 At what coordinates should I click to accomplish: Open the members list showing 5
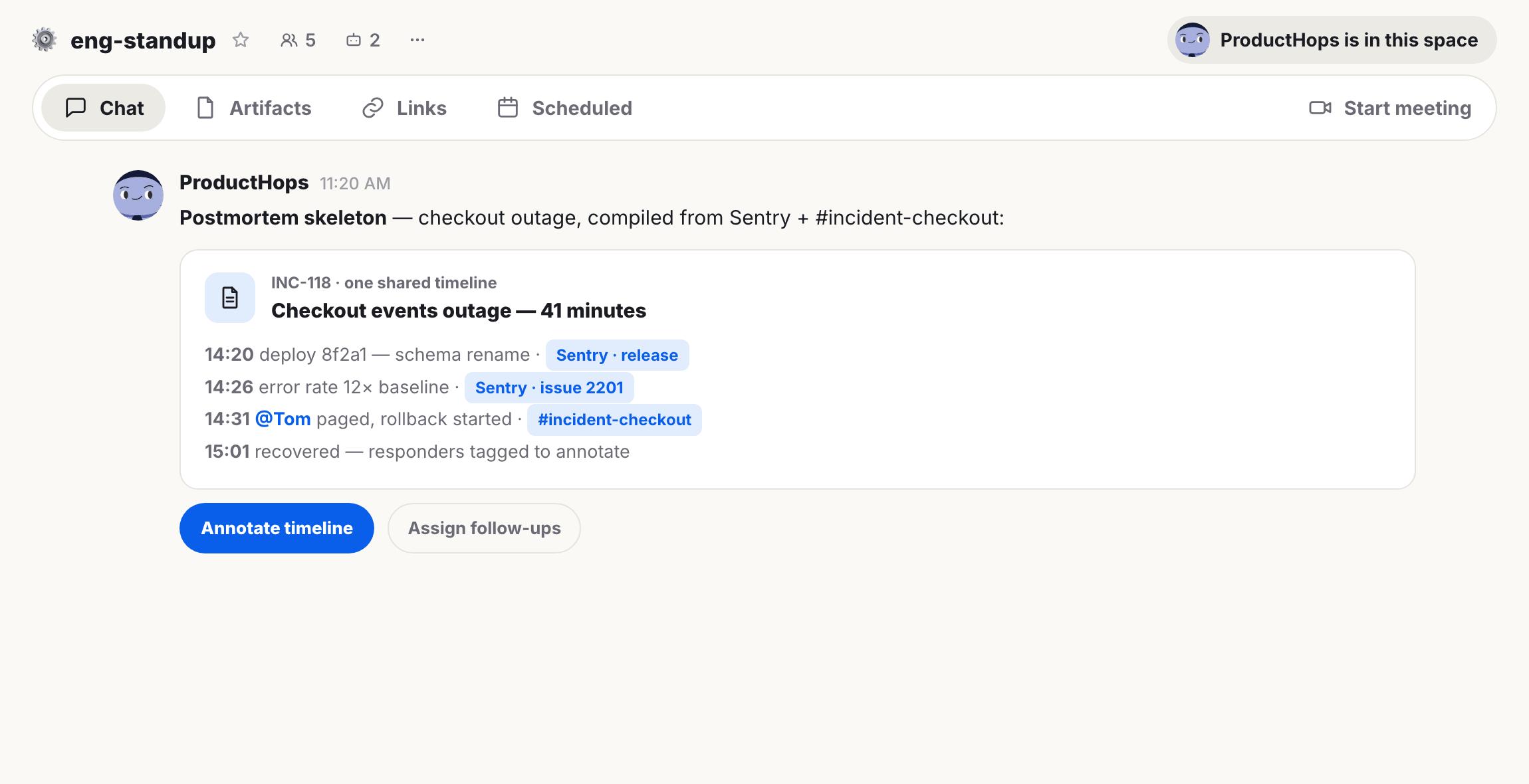[298, 40]
